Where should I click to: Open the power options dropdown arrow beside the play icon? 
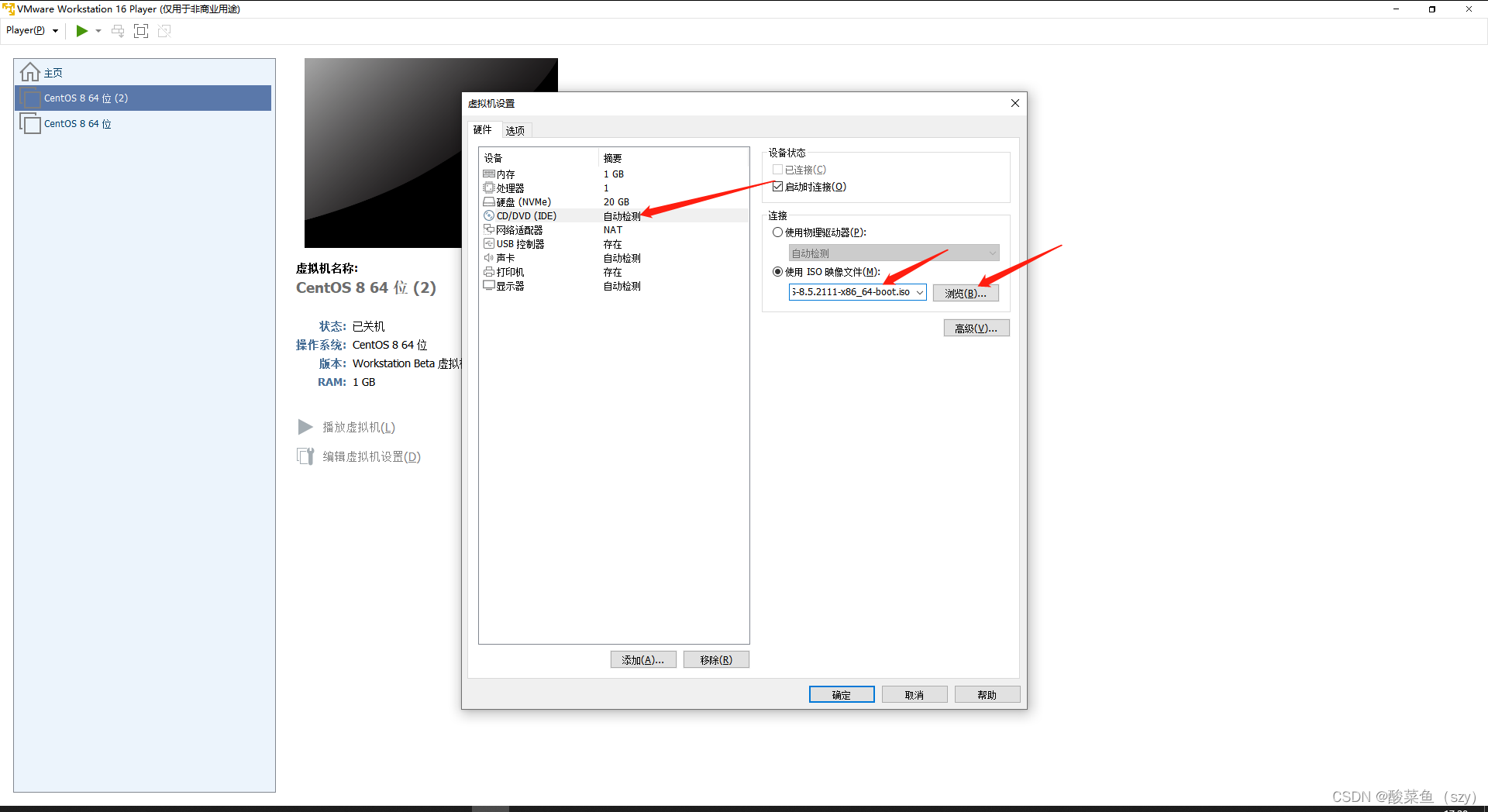coord(98,31)
